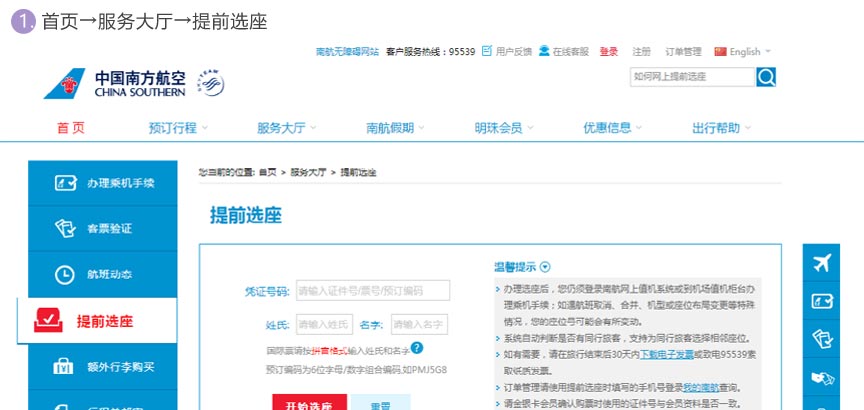
Task: Click the red 登录 login link
Action: click(609, 51)
